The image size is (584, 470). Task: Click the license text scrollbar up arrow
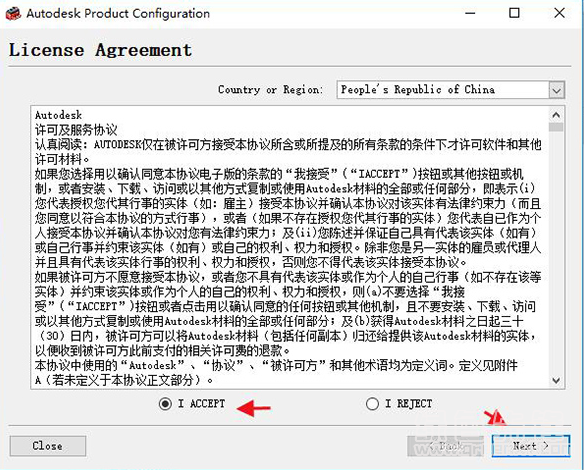(x=556, y=115)
